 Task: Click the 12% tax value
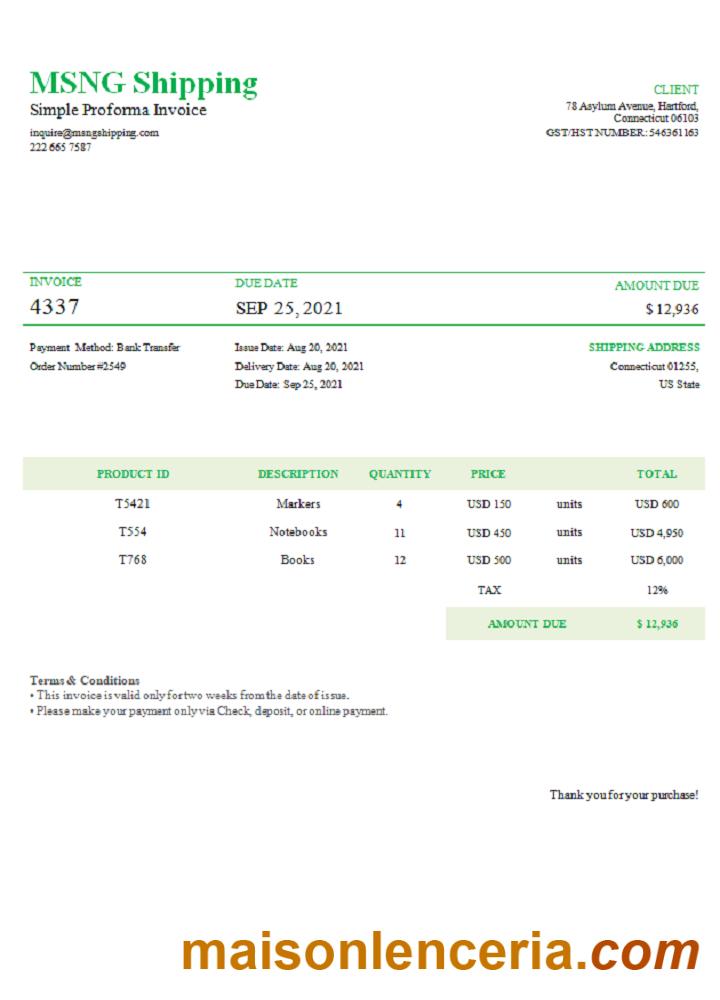657,590
